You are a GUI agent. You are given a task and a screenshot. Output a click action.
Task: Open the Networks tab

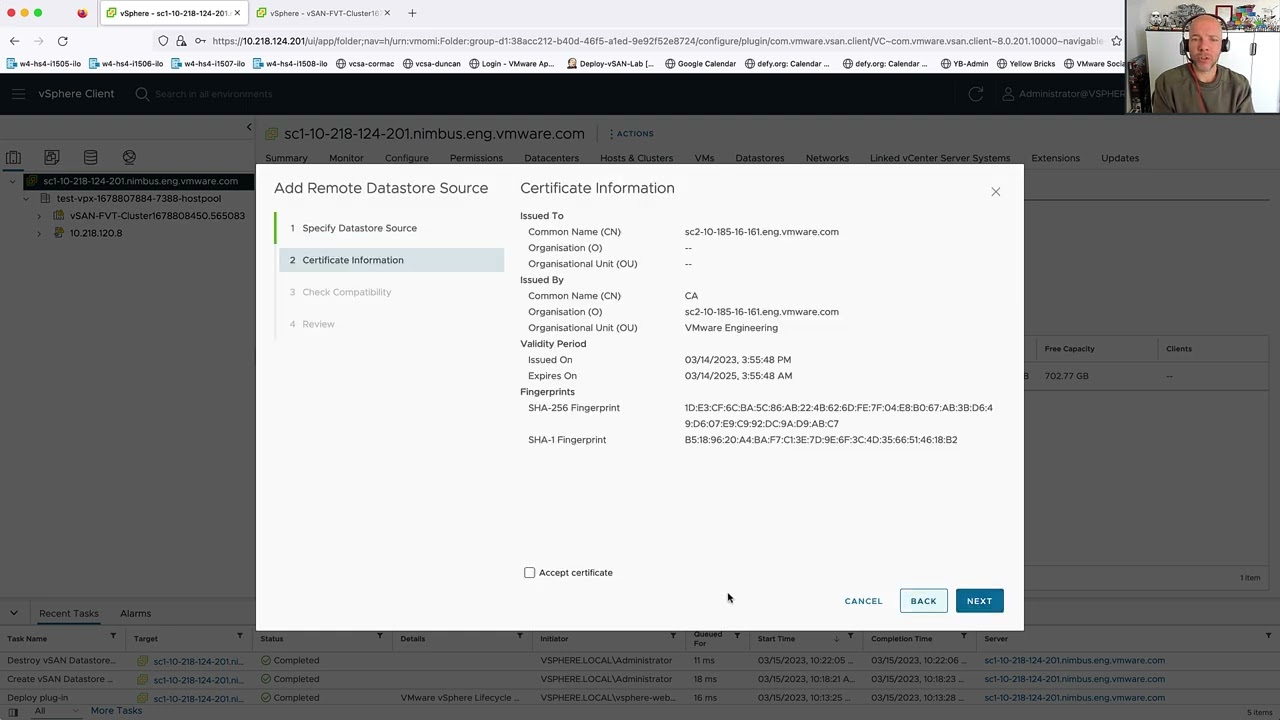click(827, 158)
